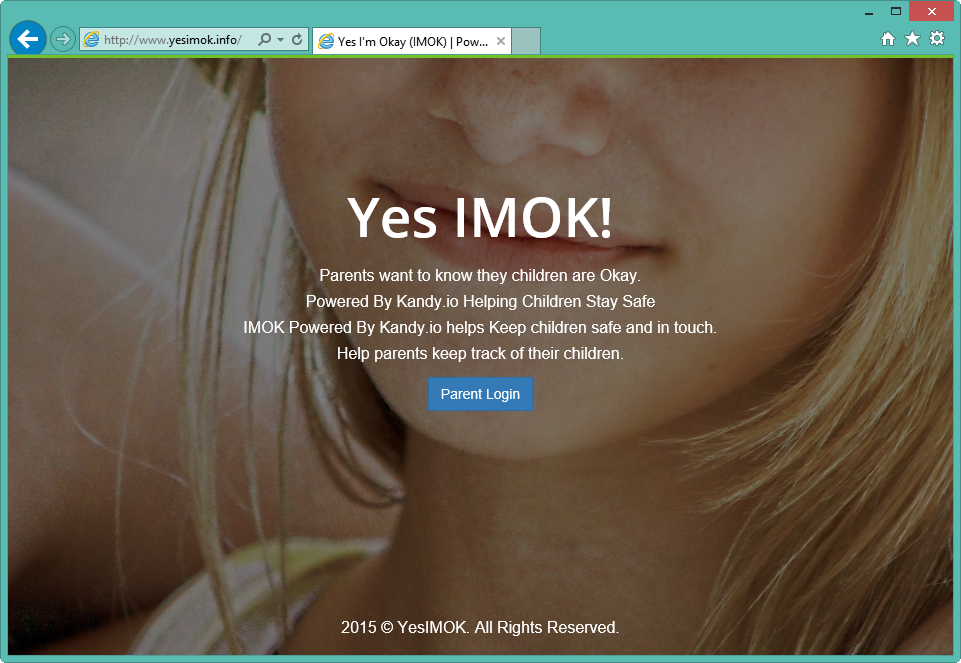Viewport: 961px width, 663px height.
Task: Maximize the browser window
Action: click(x=895, y=11)
